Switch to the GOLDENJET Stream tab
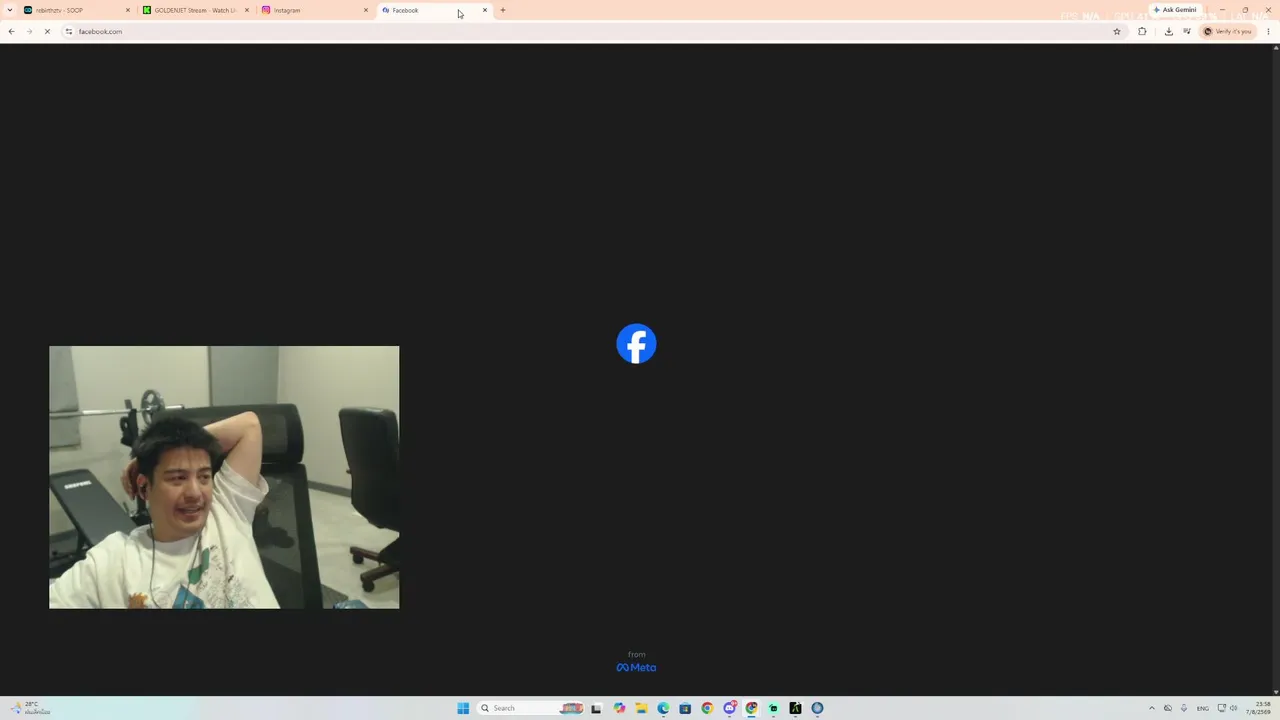The image size is (1280, 720). pyautogui.click(x=195, y=10)
